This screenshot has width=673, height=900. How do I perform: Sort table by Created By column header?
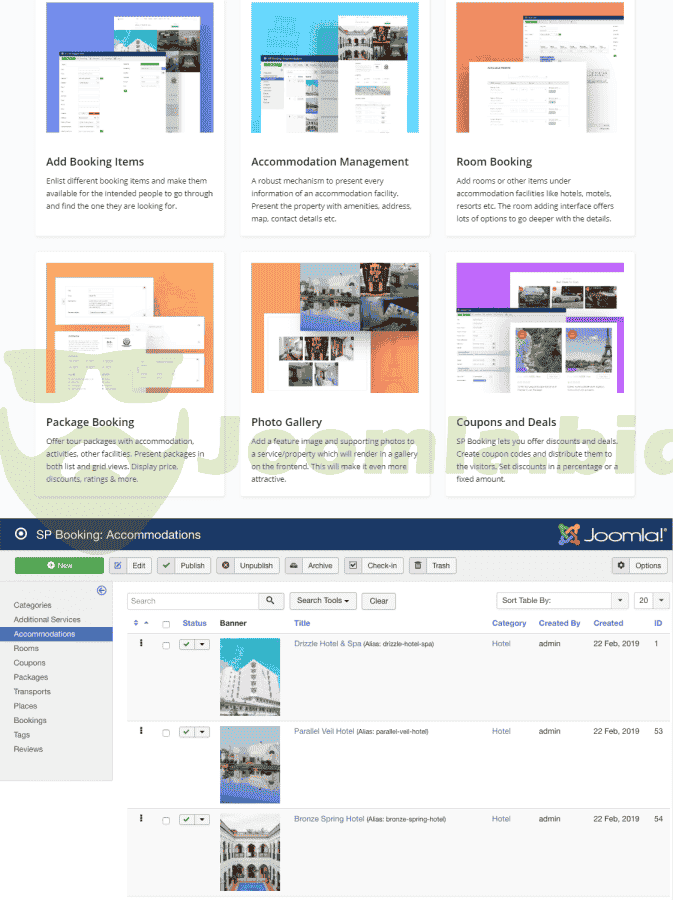[x=559, y=623]
